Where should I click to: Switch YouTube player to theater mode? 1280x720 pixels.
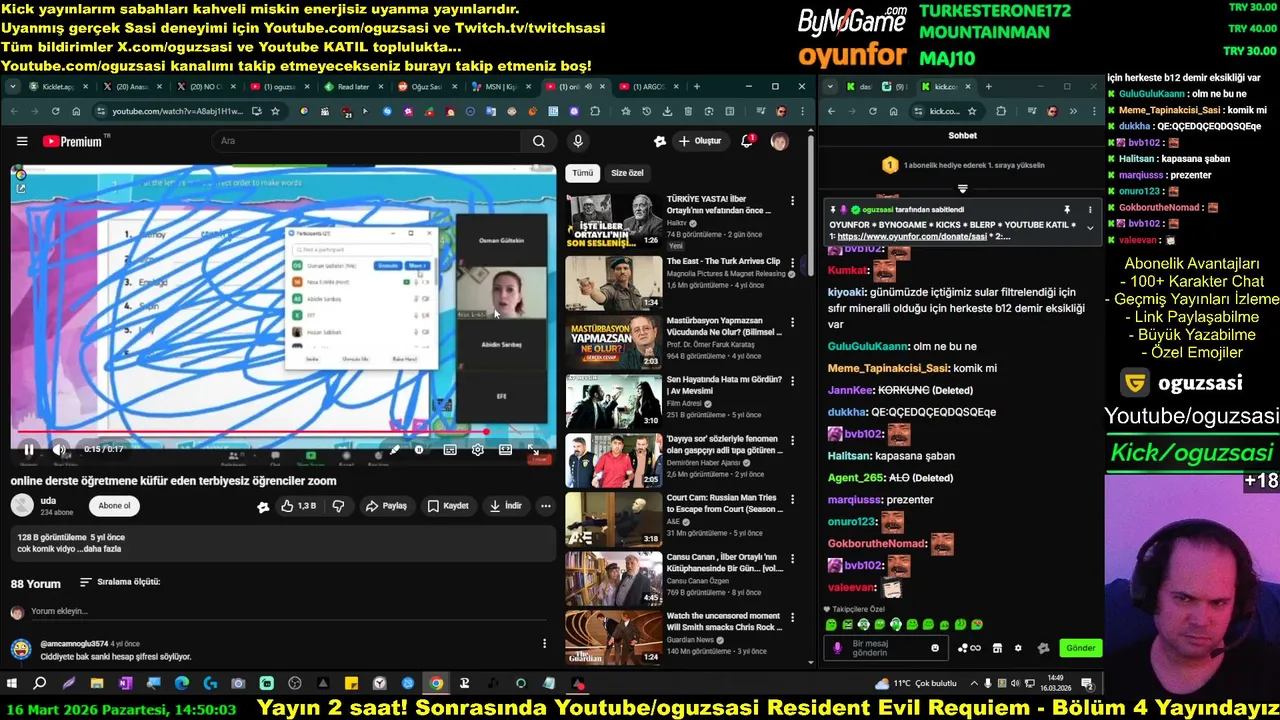point(506,450)
